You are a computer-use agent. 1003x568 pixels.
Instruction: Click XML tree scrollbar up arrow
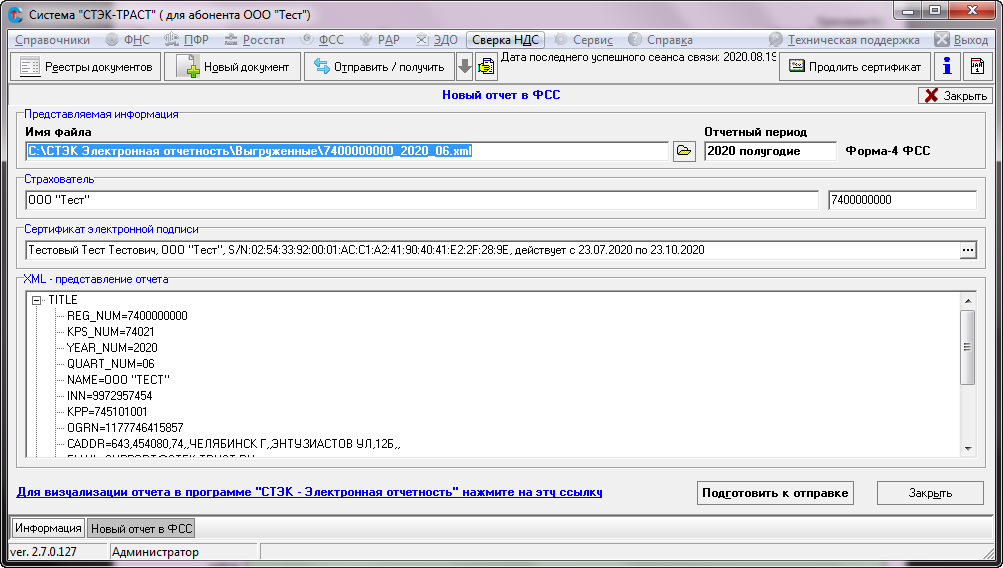[968, 301]
